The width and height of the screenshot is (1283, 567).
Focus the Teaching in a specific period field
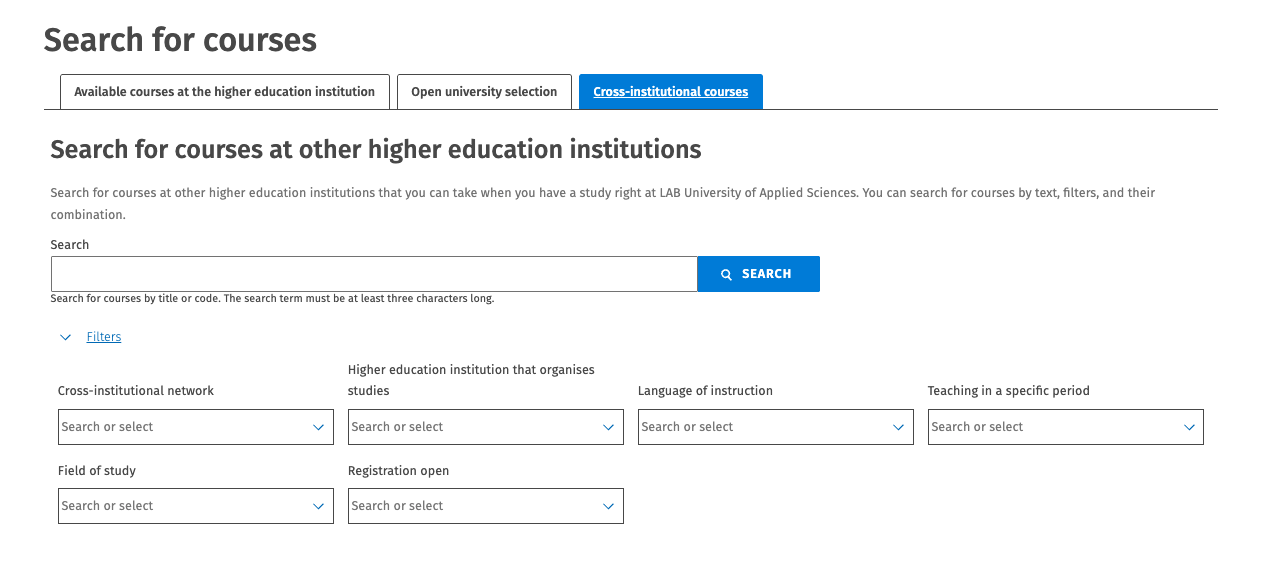1050,427
